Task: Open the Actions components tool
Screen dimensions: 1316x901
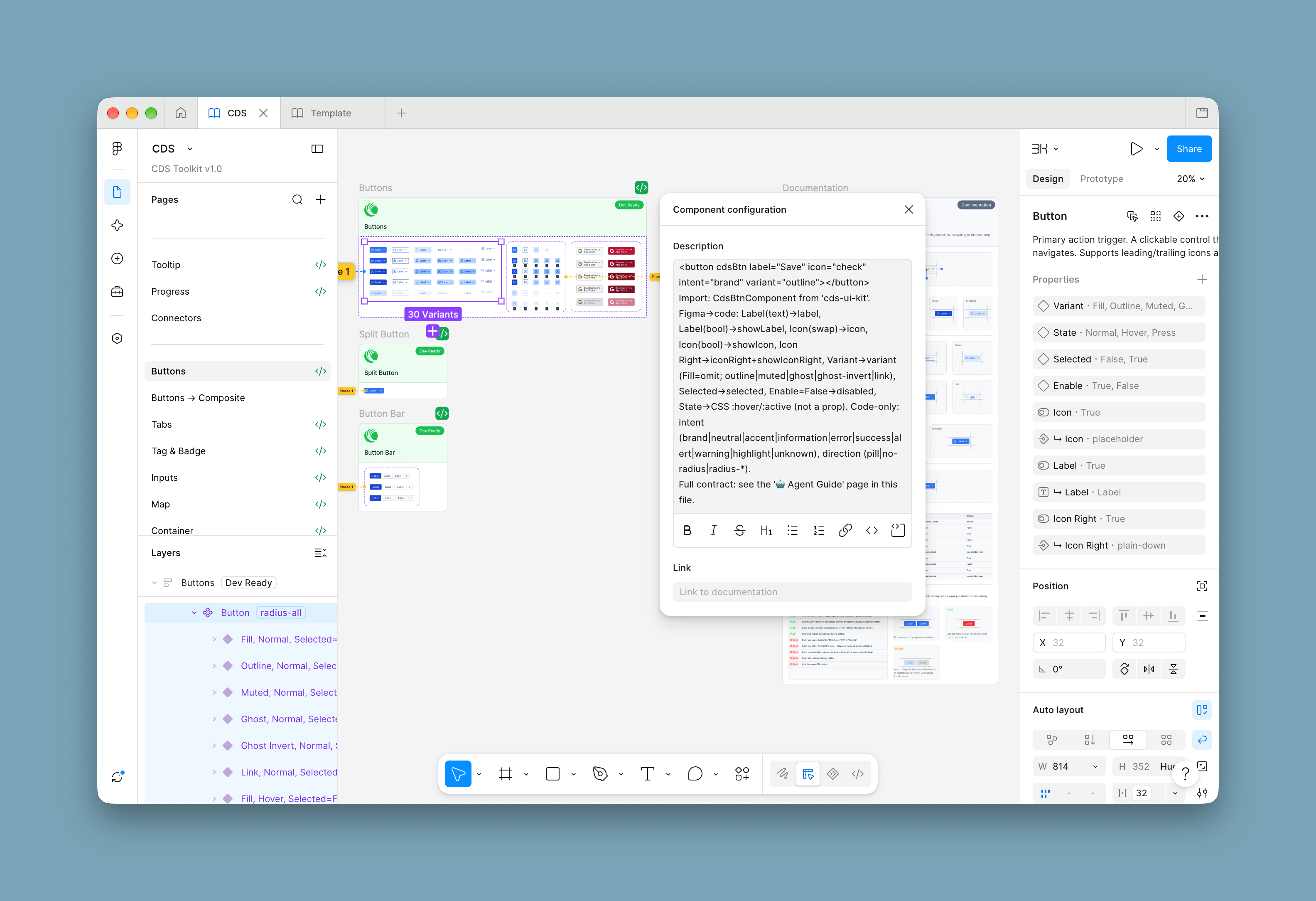Action: 742,773
